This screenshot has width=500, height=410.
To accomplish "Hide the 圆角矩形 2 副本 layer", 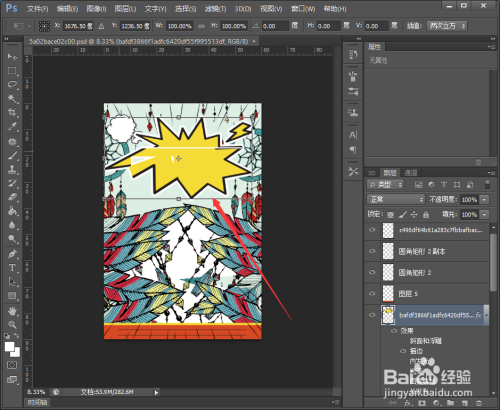I will (372, 251).
